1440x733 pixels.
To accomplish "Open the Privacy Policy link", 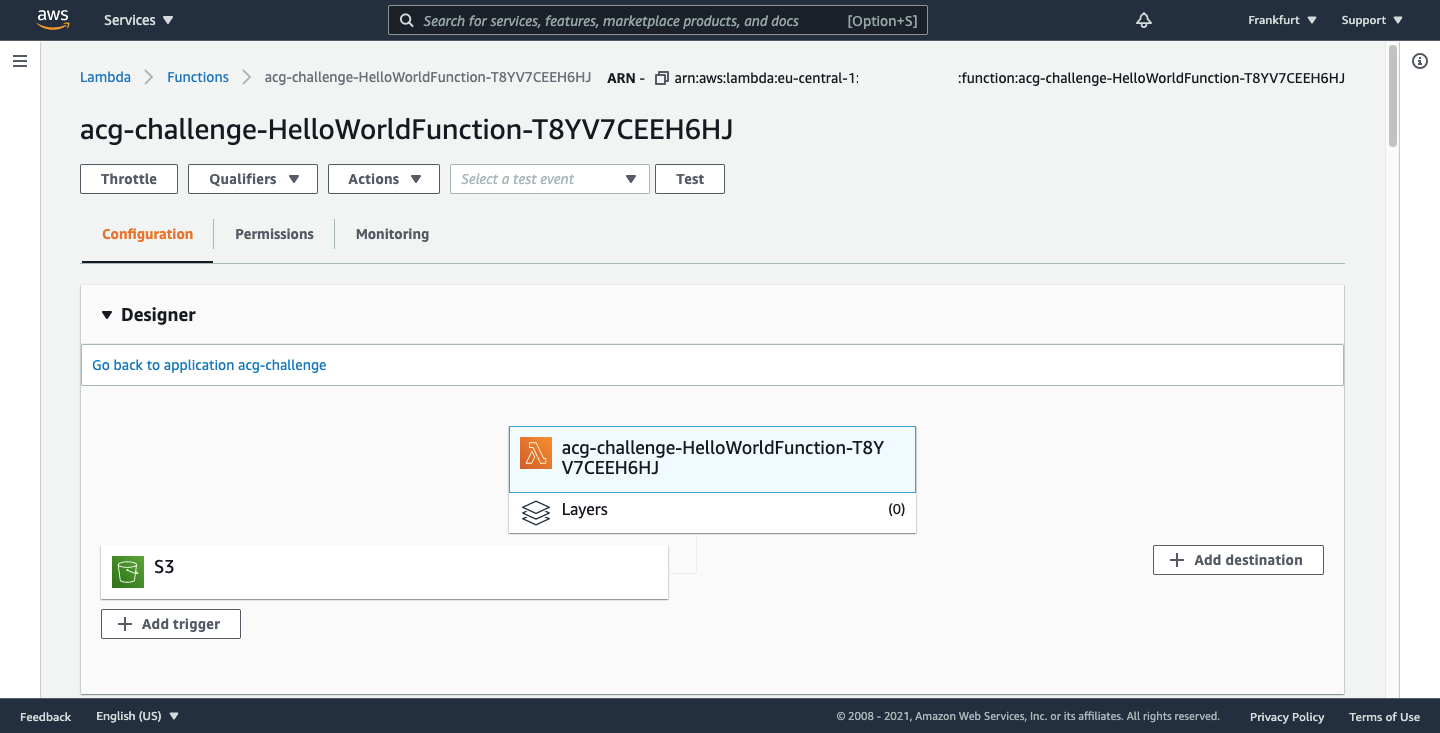I will pos(1287,717).
